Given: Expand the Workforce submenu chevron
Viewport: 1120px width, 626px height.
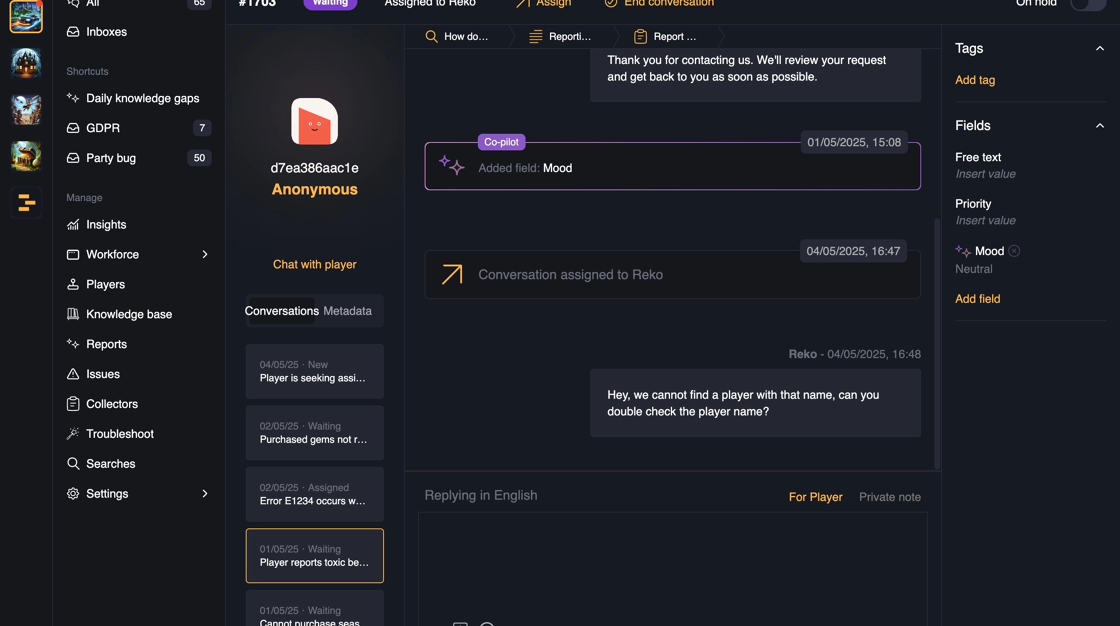Looking at the screenshot, I should pyautogui.click(x=205, y=254).
